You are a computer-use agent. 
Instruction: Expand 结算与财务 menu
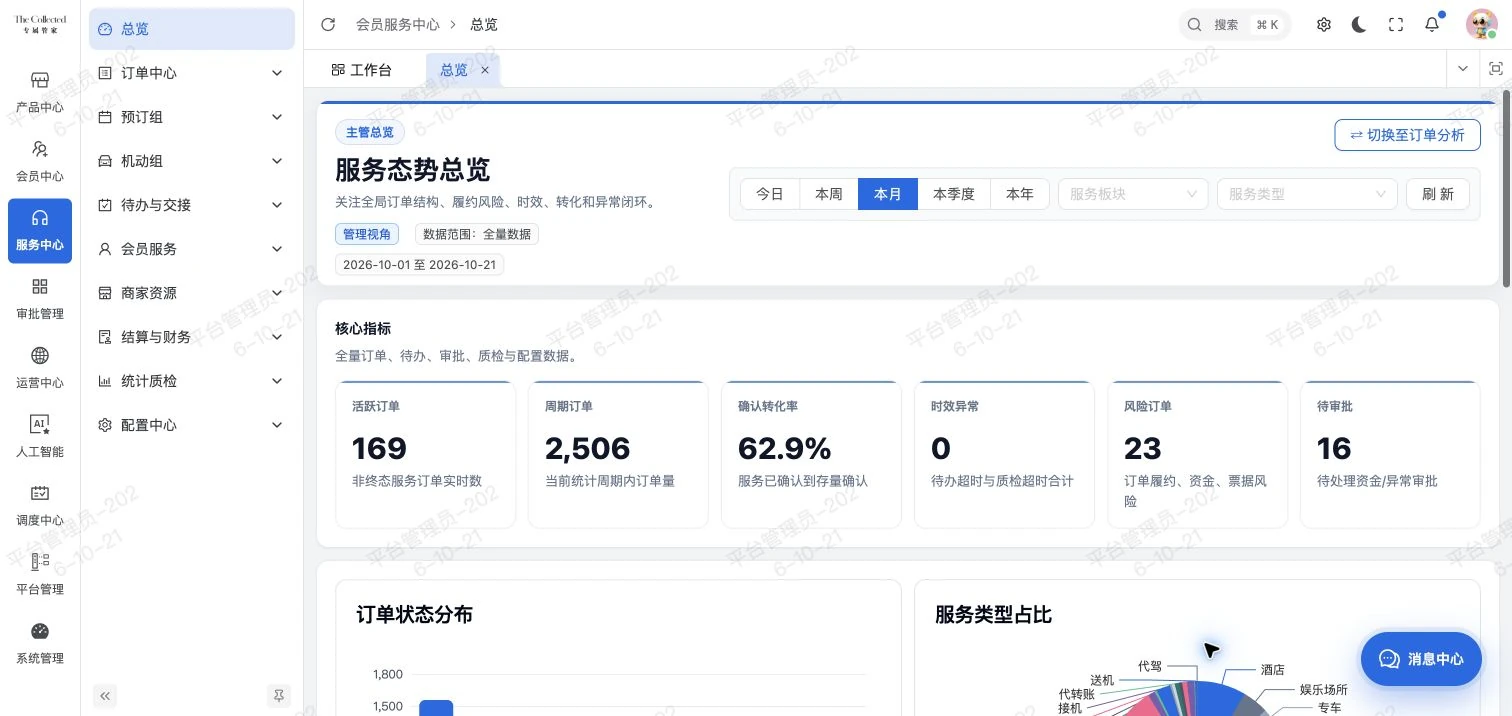tap(192, 337)
